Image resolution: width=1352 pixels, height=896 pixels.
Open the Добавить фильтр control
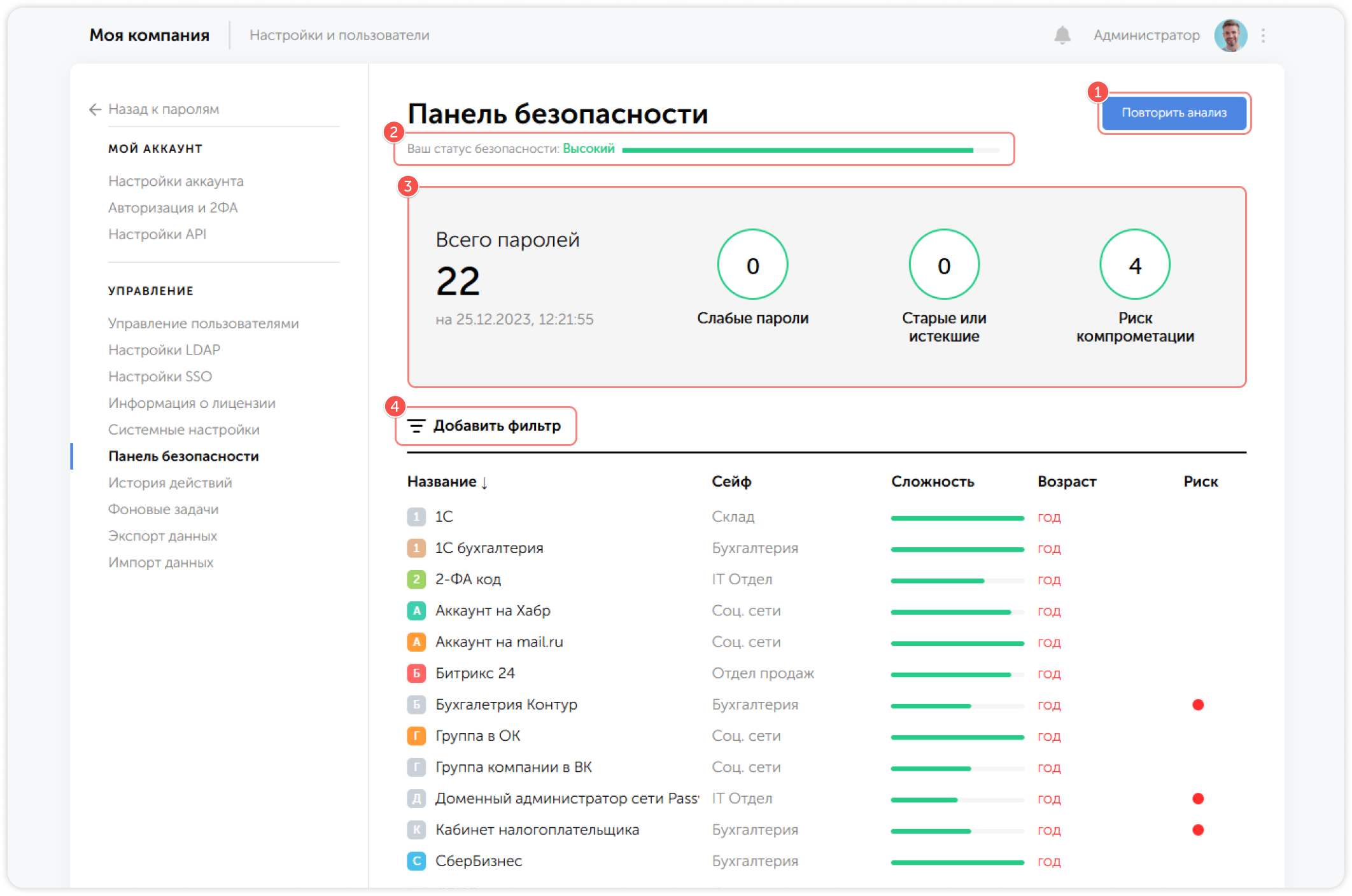pyautogui.click(x=496, y=426)
